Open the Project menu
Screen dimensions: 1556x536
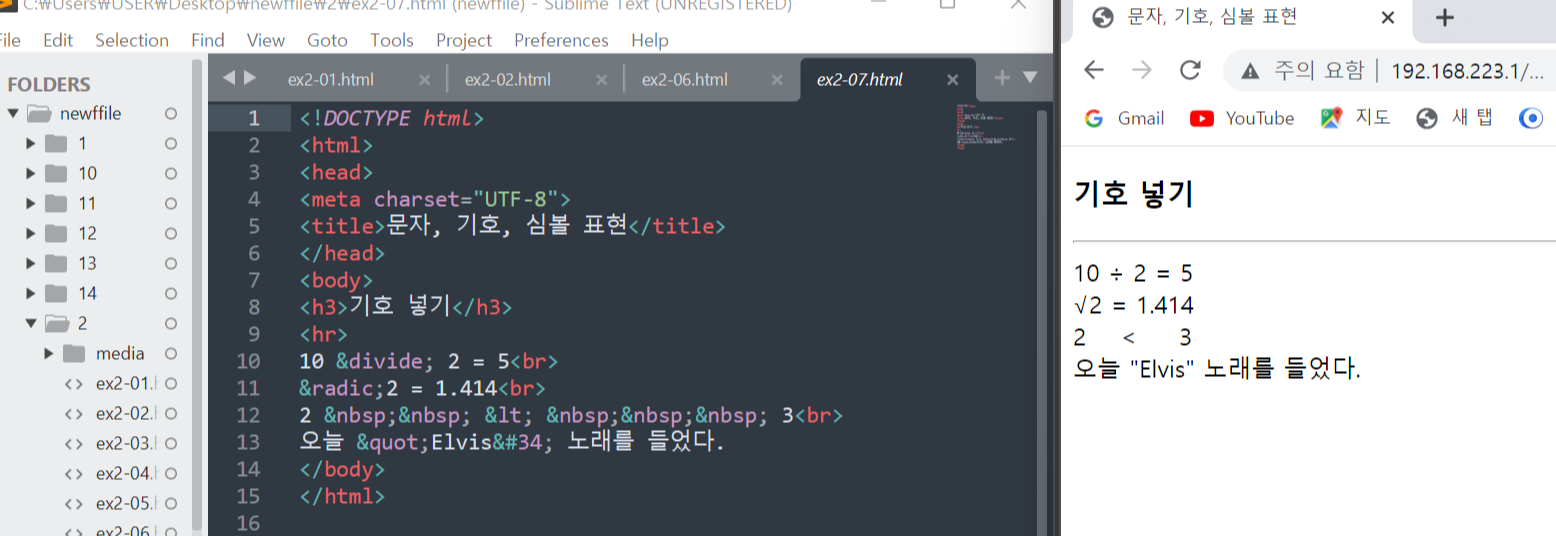(464, 40)
